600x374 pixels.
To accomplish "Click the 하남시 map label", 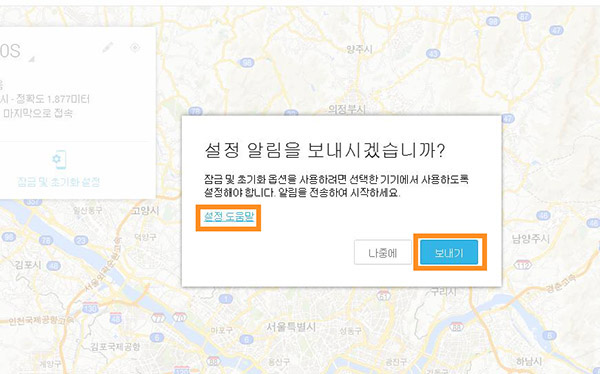I will (529, 361).
